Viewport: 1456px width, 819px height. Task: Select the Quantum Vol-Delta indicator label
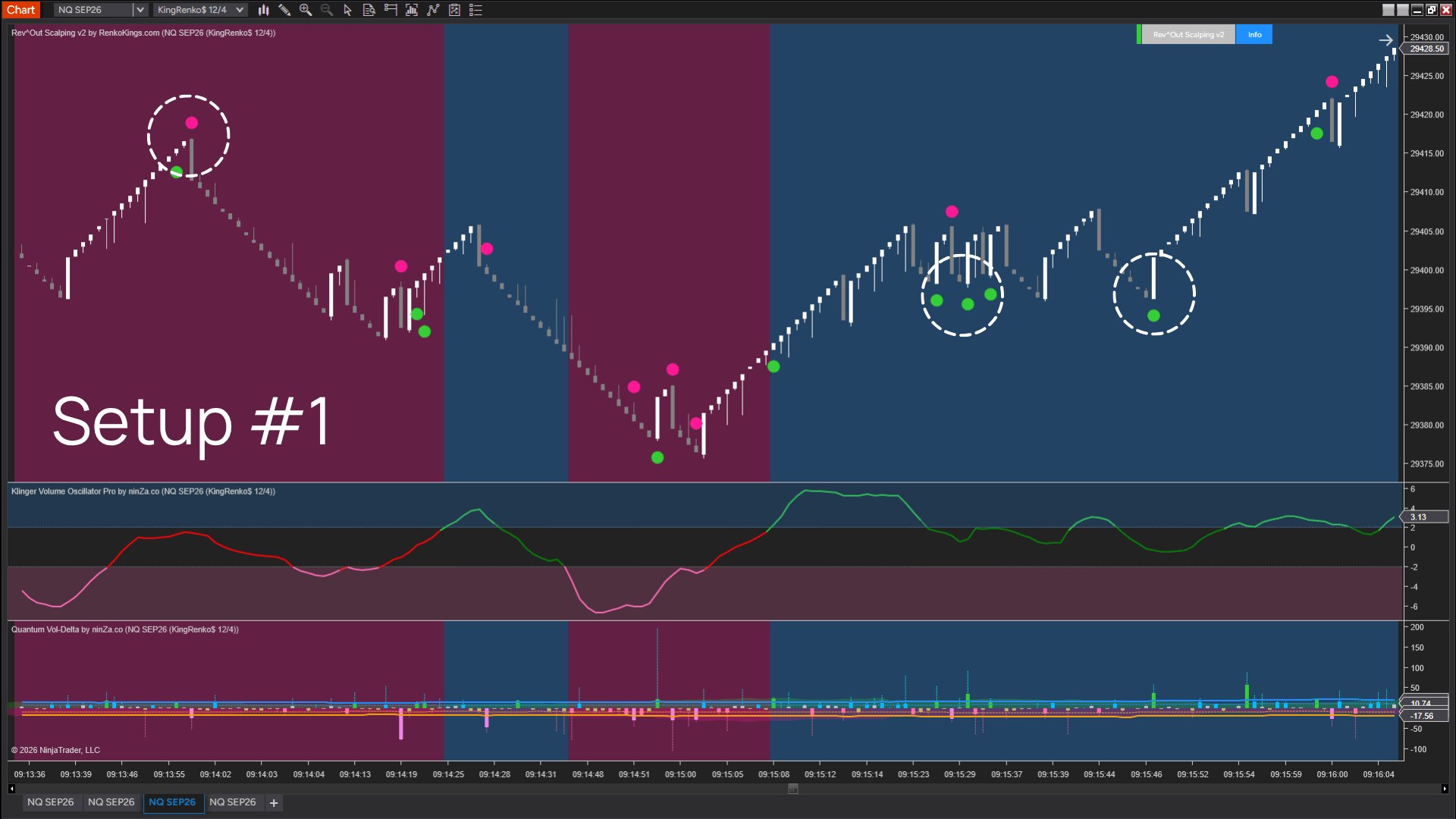point(125,629)
